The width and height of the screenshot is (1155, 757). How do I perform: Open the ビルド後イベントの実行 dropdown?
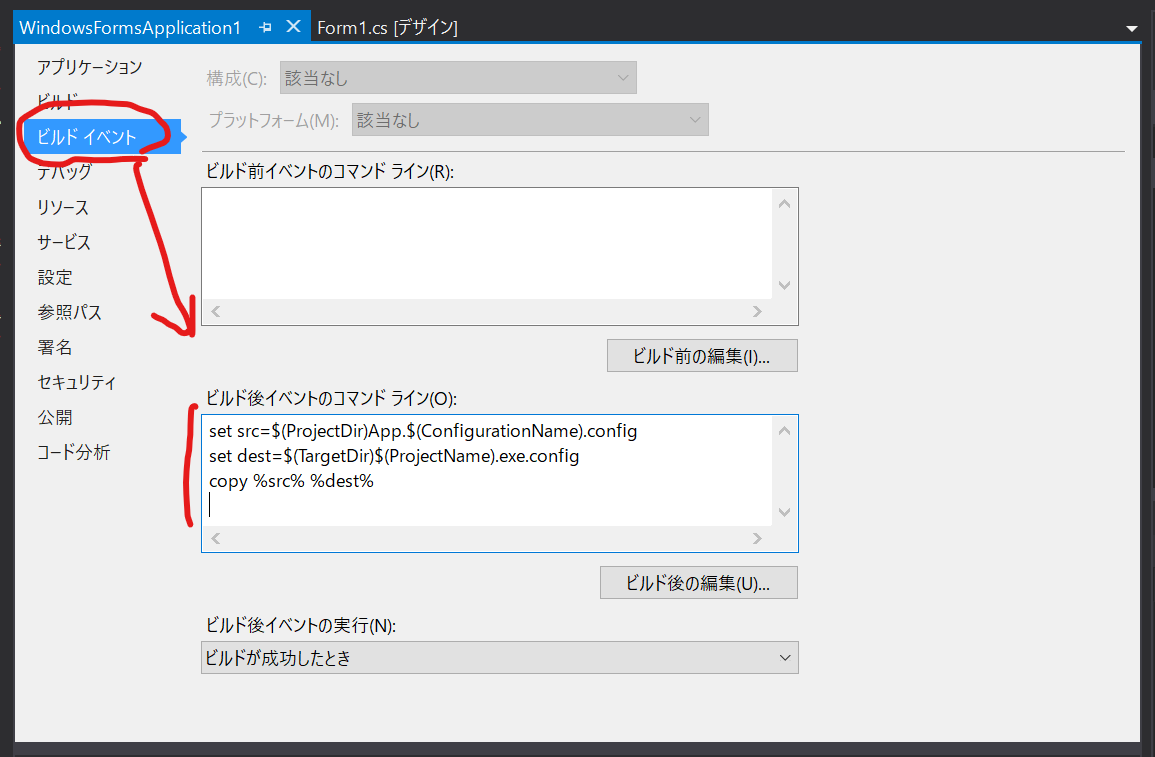pyautogui.click(x=499, y=658)
